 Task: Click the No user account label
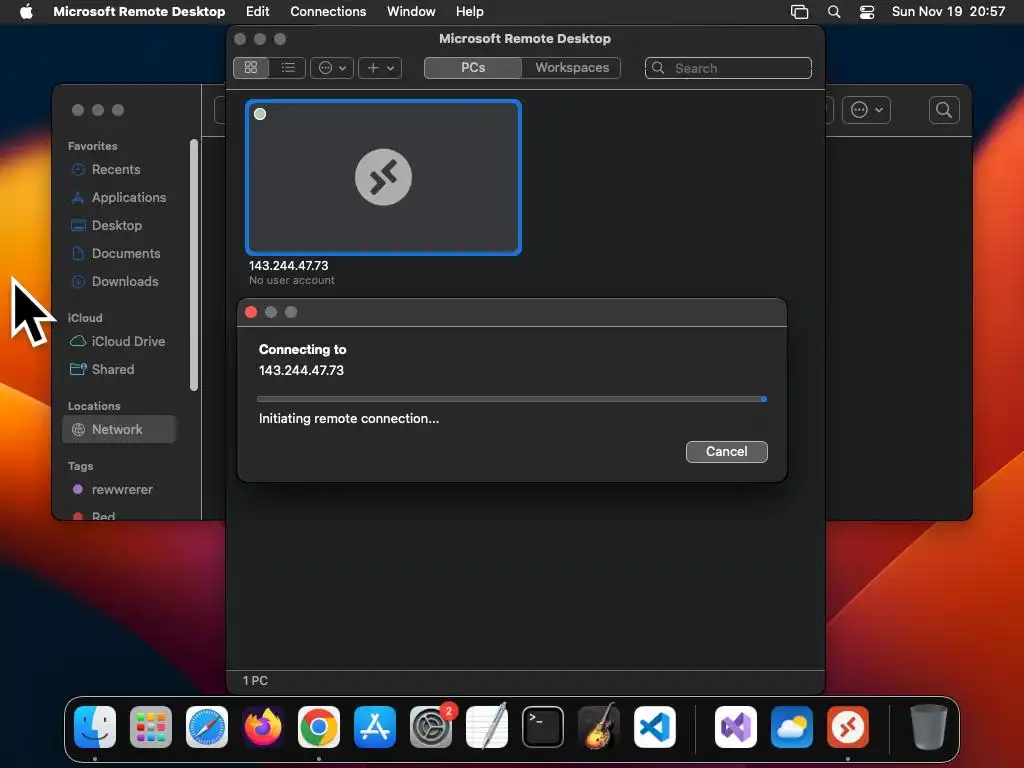pyautogui.click(x=292, y=280)
